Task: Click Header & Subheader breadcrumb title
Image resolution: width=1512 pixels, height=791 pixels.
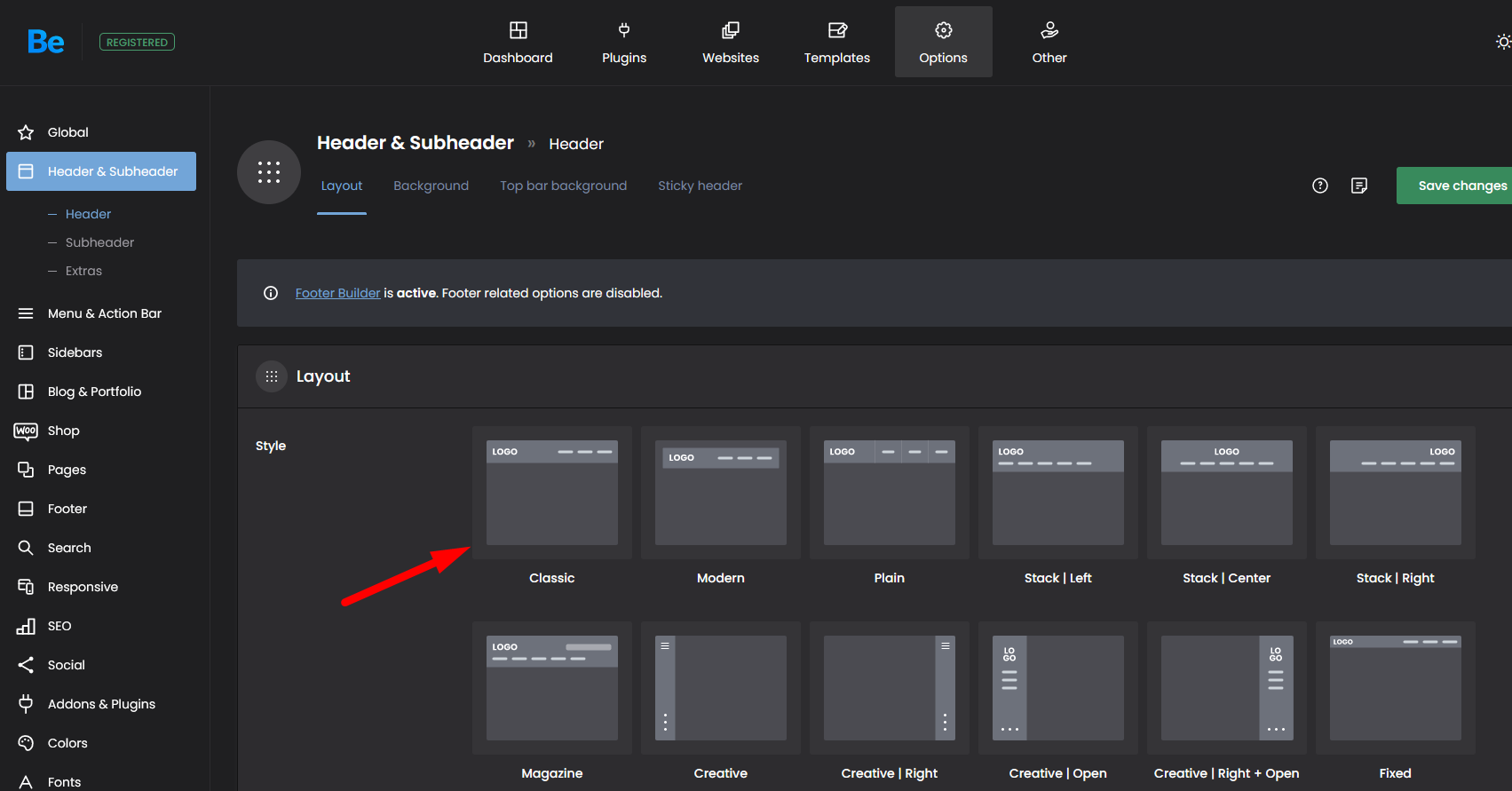Action: point(416,143)
